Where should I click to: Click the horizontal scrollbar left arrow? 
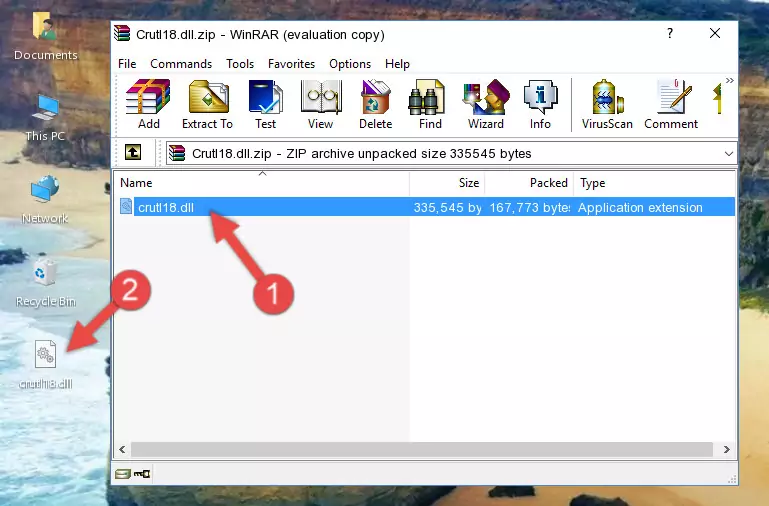point(123,450)
